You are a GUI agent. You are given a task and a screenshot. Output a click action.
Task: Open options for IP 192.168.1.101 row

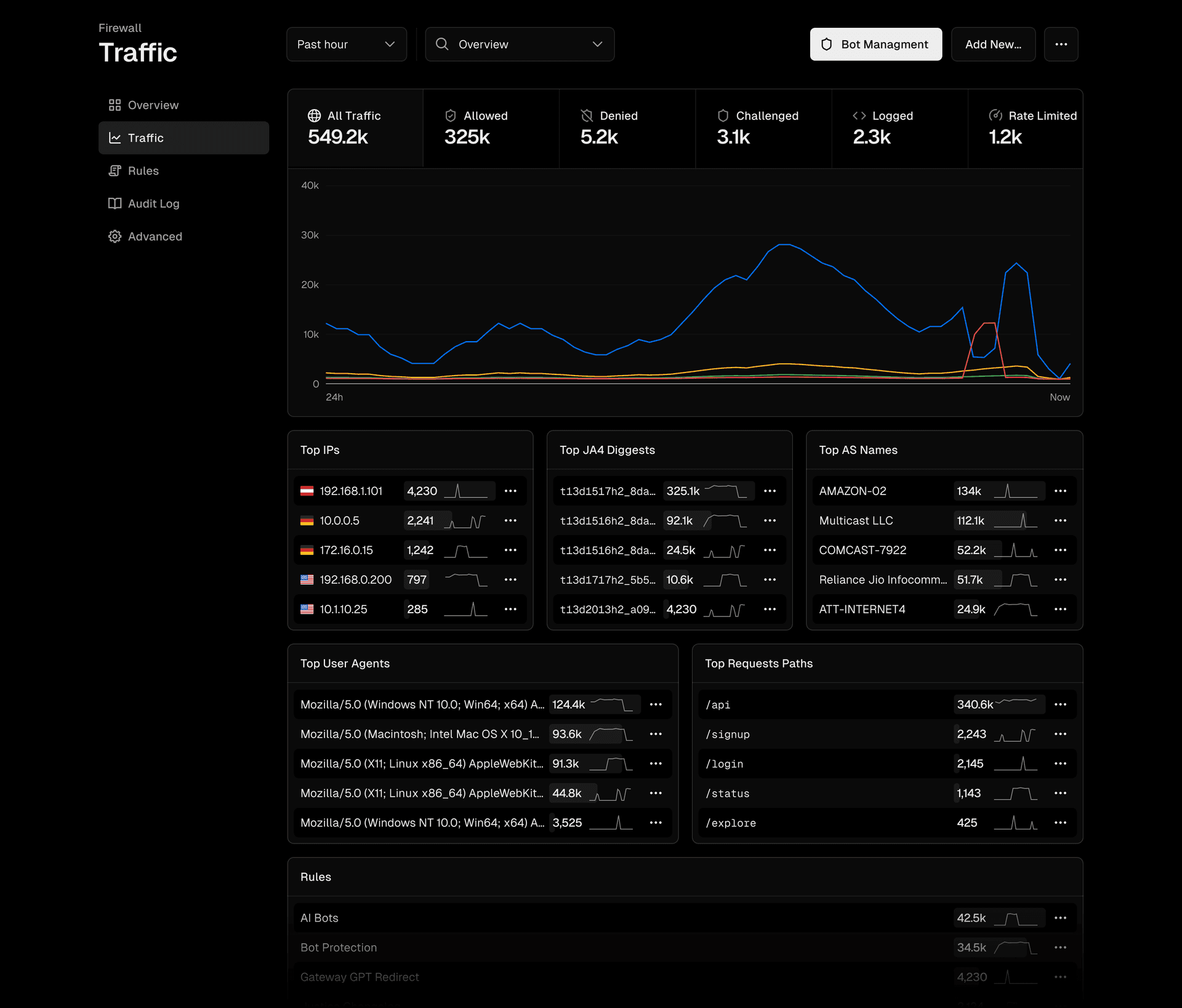click(510, 491)
